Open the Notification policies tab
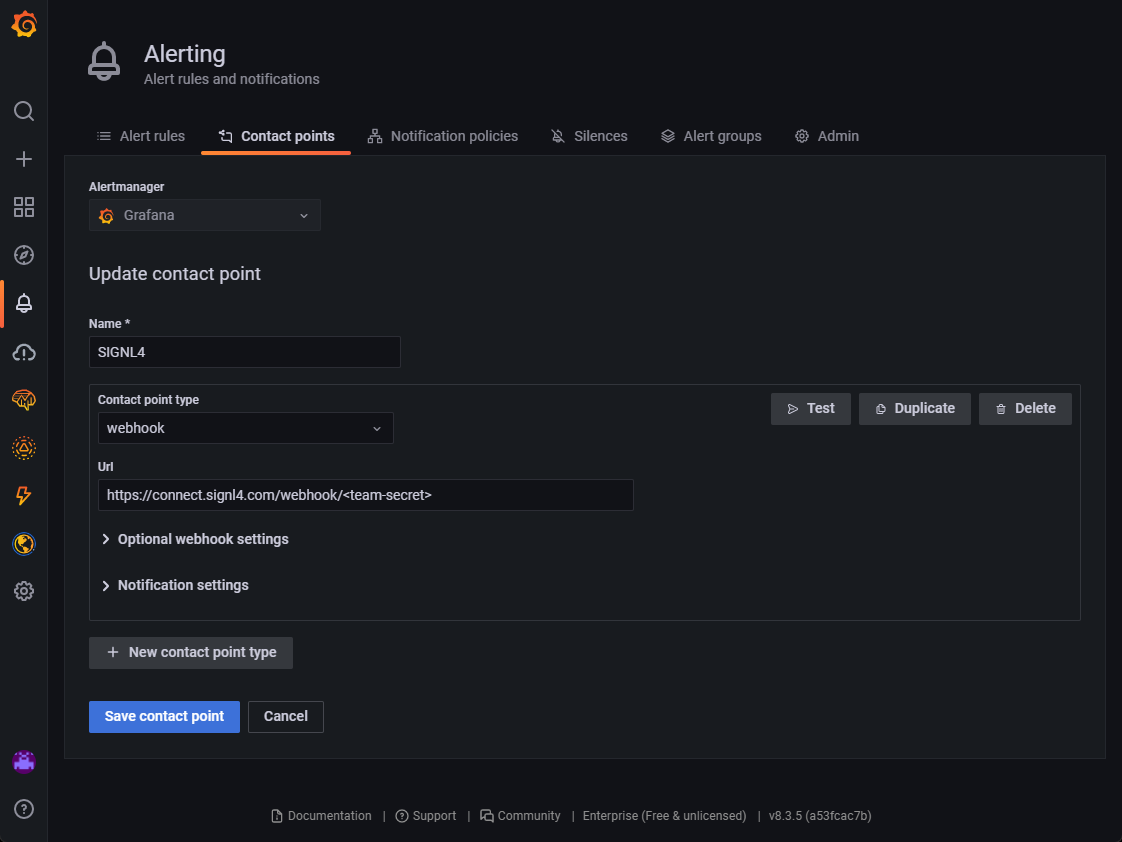 tap(443, 136)
